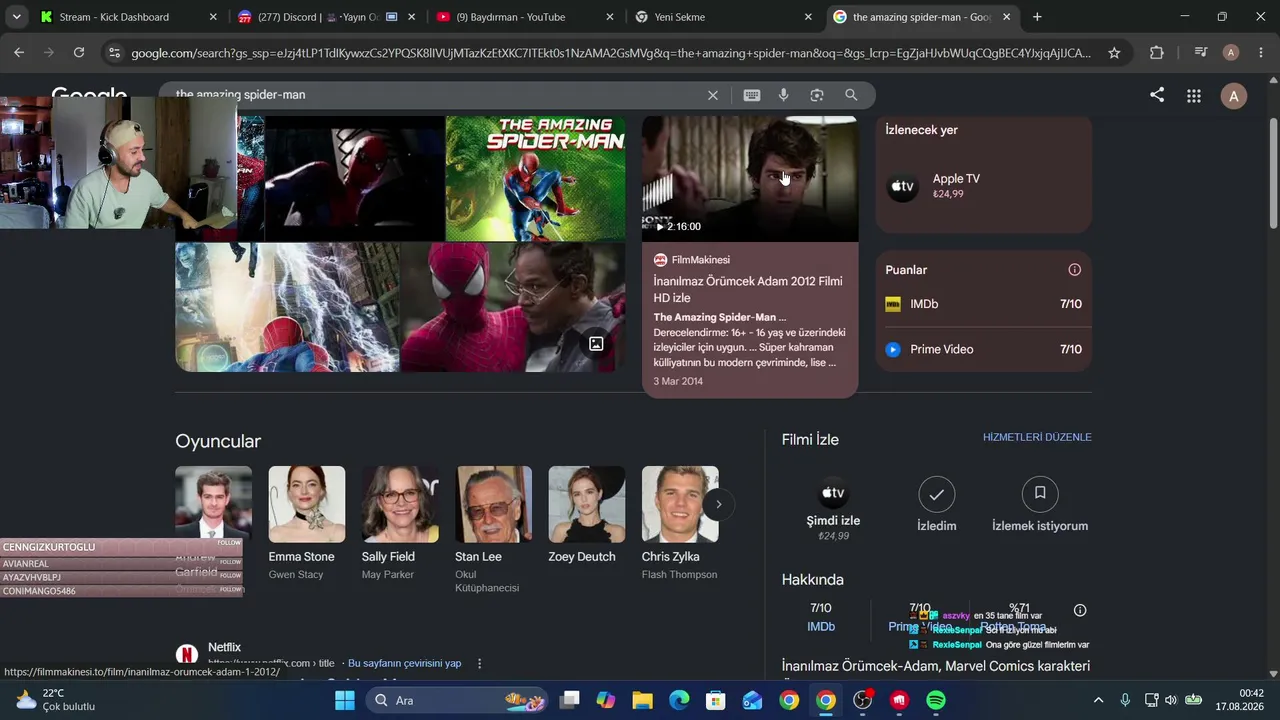
Task: Click the Windows taskbar search box
Action: click(456, 700)
